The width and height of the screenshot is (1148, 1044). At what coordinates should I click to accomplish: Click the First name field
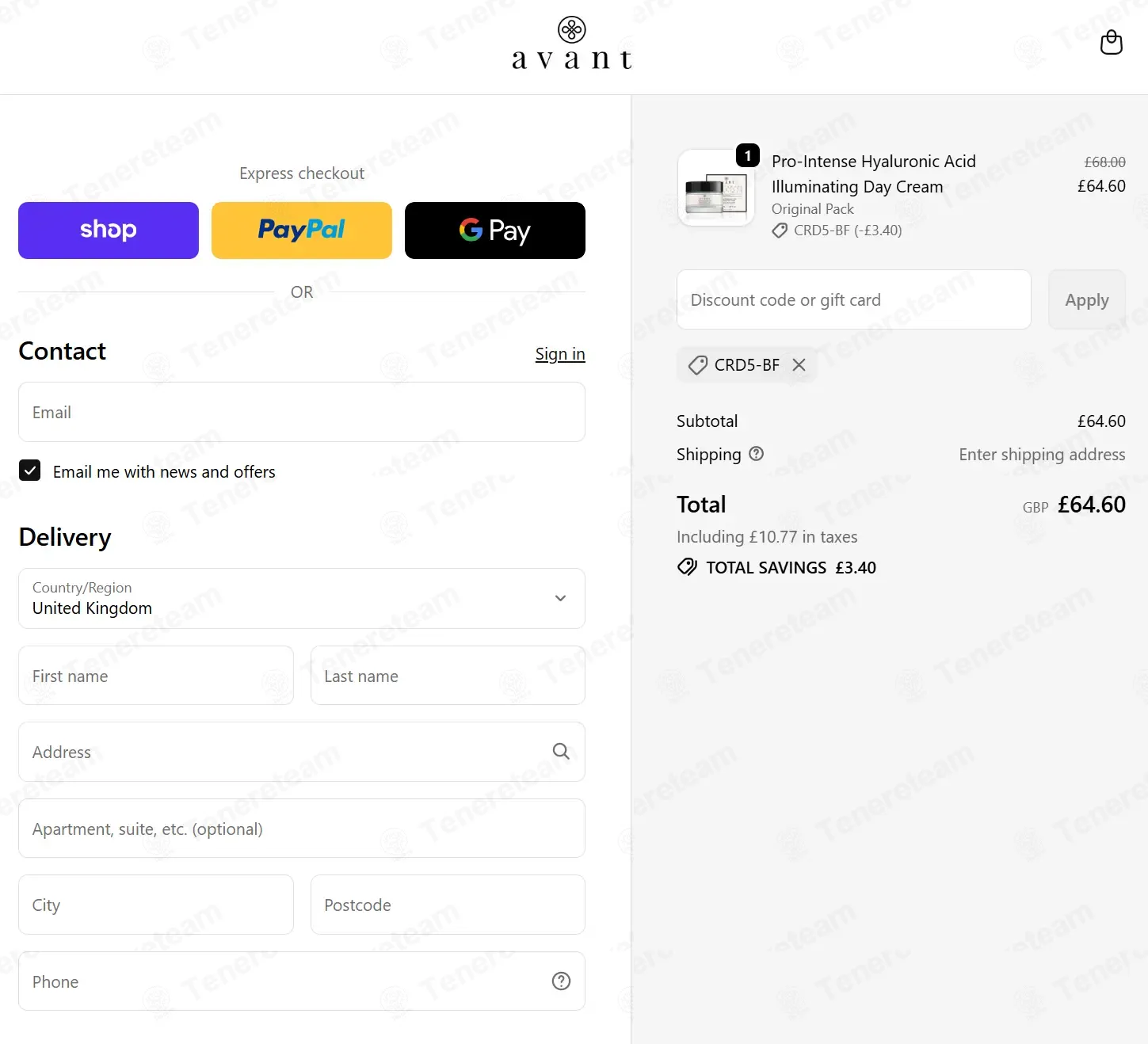click(156, 676)
